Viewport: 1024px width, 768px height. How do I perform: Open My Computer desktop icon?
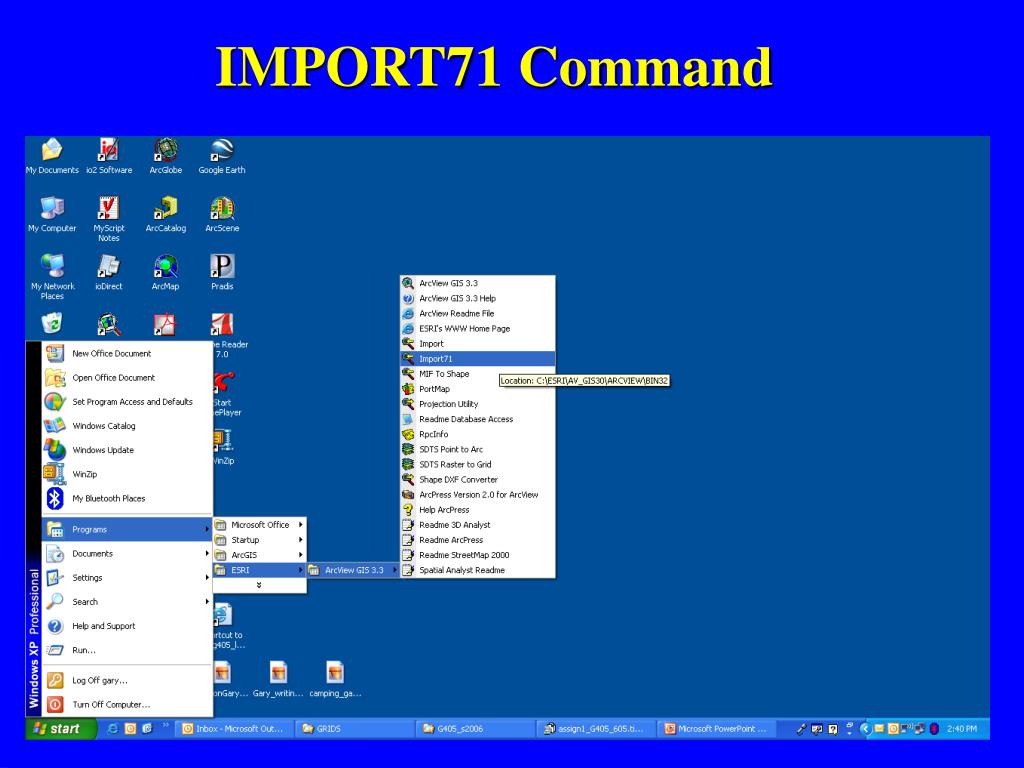click(x=52, y=214)
